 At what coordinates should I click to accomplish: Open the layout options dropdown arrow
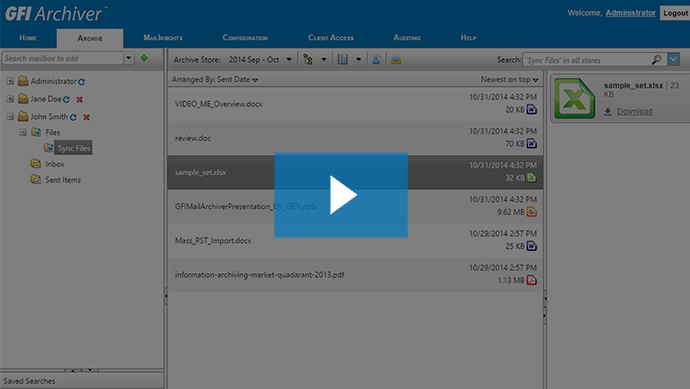(359, 59)
